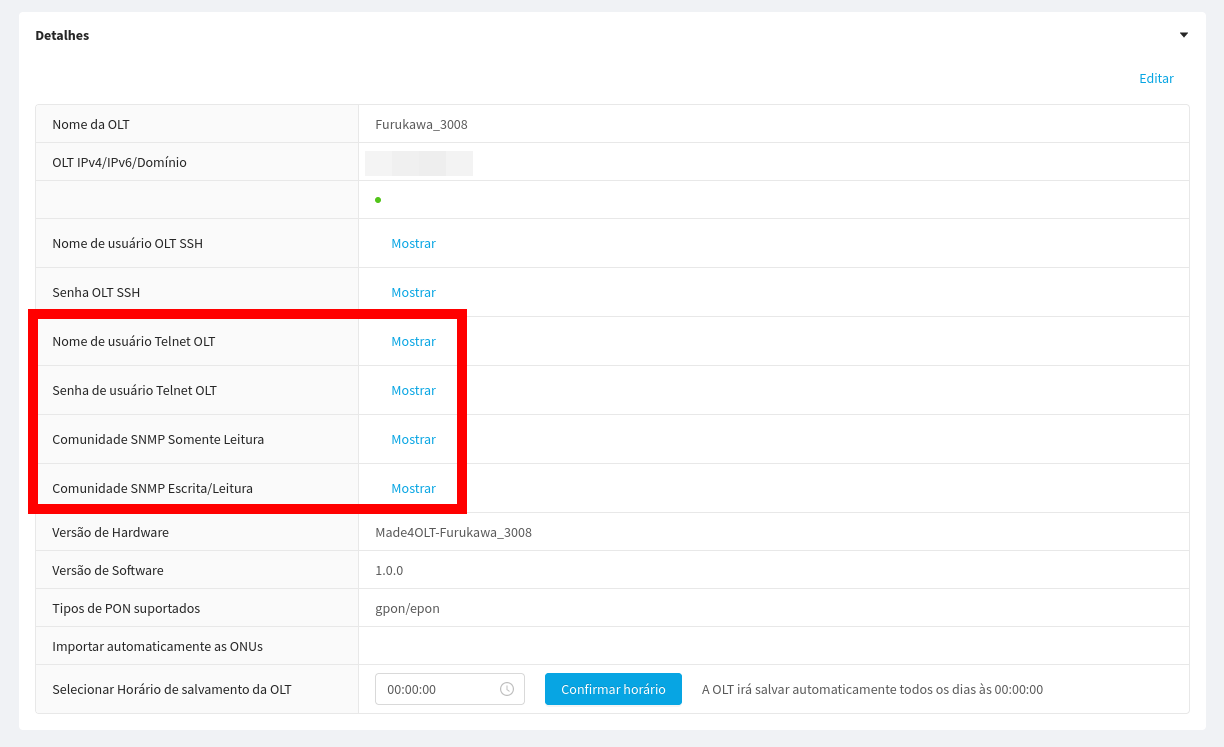Click the Made4OLT-Furukawa_3008 hardware version text
Image resolution: width=1224 pixels, height=747 pixels.
(x=453, y=532)
